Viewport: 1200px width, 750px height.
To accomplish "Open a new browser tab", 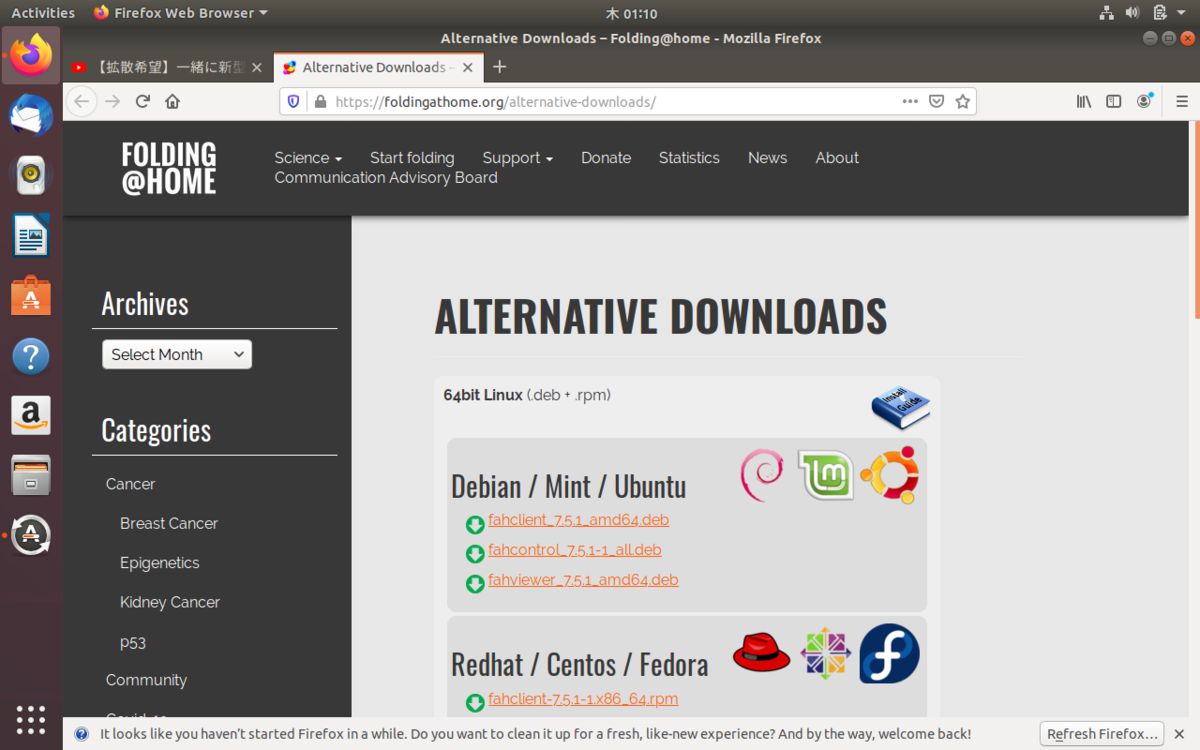I will click(500, 67).
